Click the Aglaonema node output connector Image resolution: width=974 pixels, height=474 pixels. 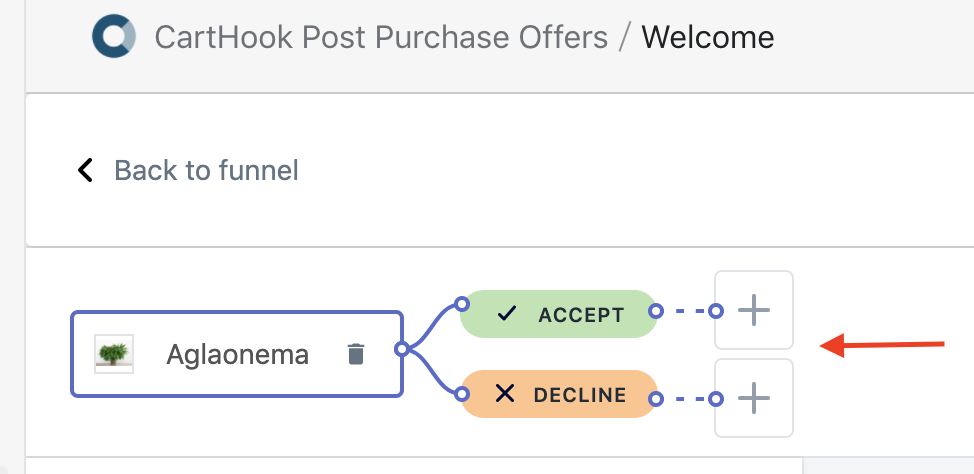[401, 349]
